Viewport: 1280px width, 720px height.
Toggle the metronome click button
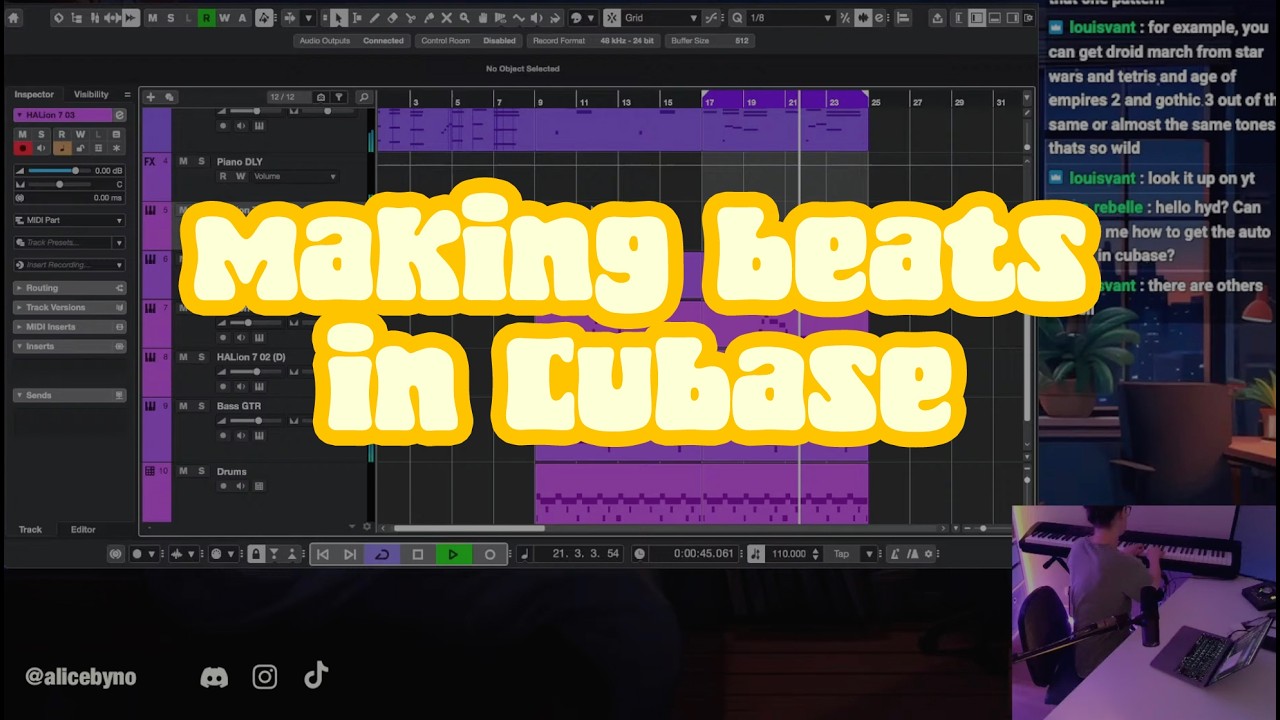click(x=894, y=554)
